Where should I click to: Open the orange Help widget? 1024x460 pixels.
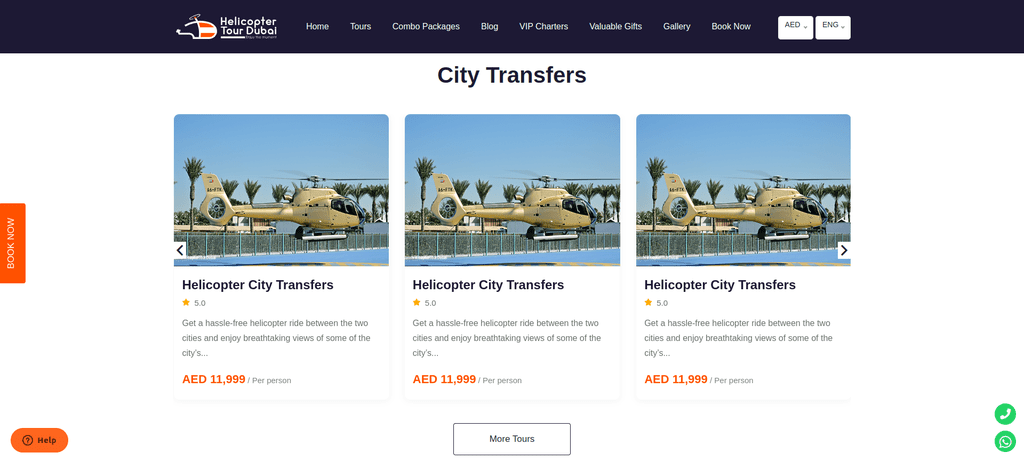pos(39,440)
